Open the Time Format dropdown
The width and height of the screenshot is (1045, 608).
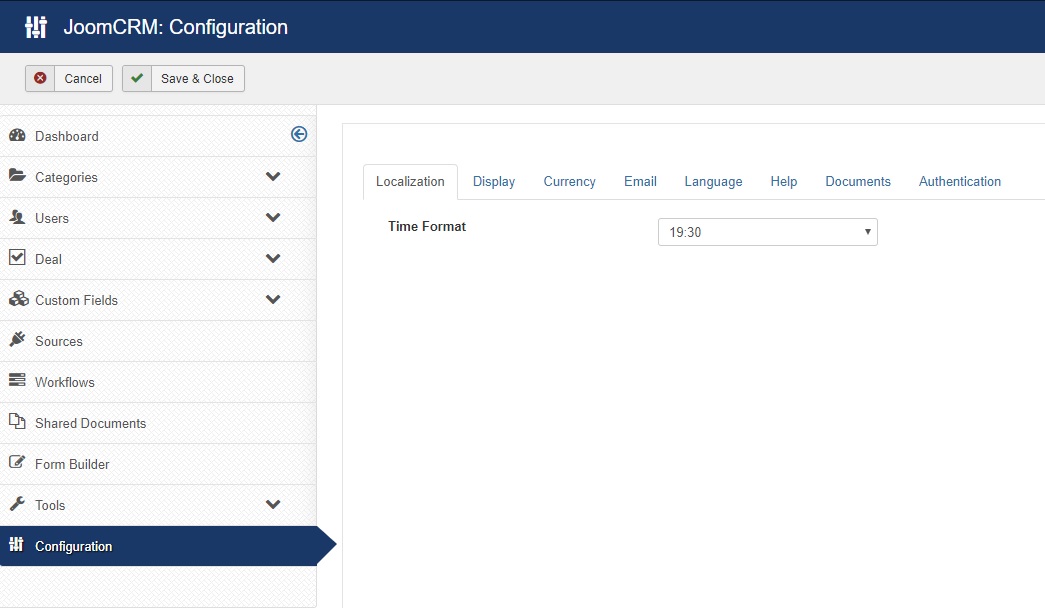coord(768,232)
